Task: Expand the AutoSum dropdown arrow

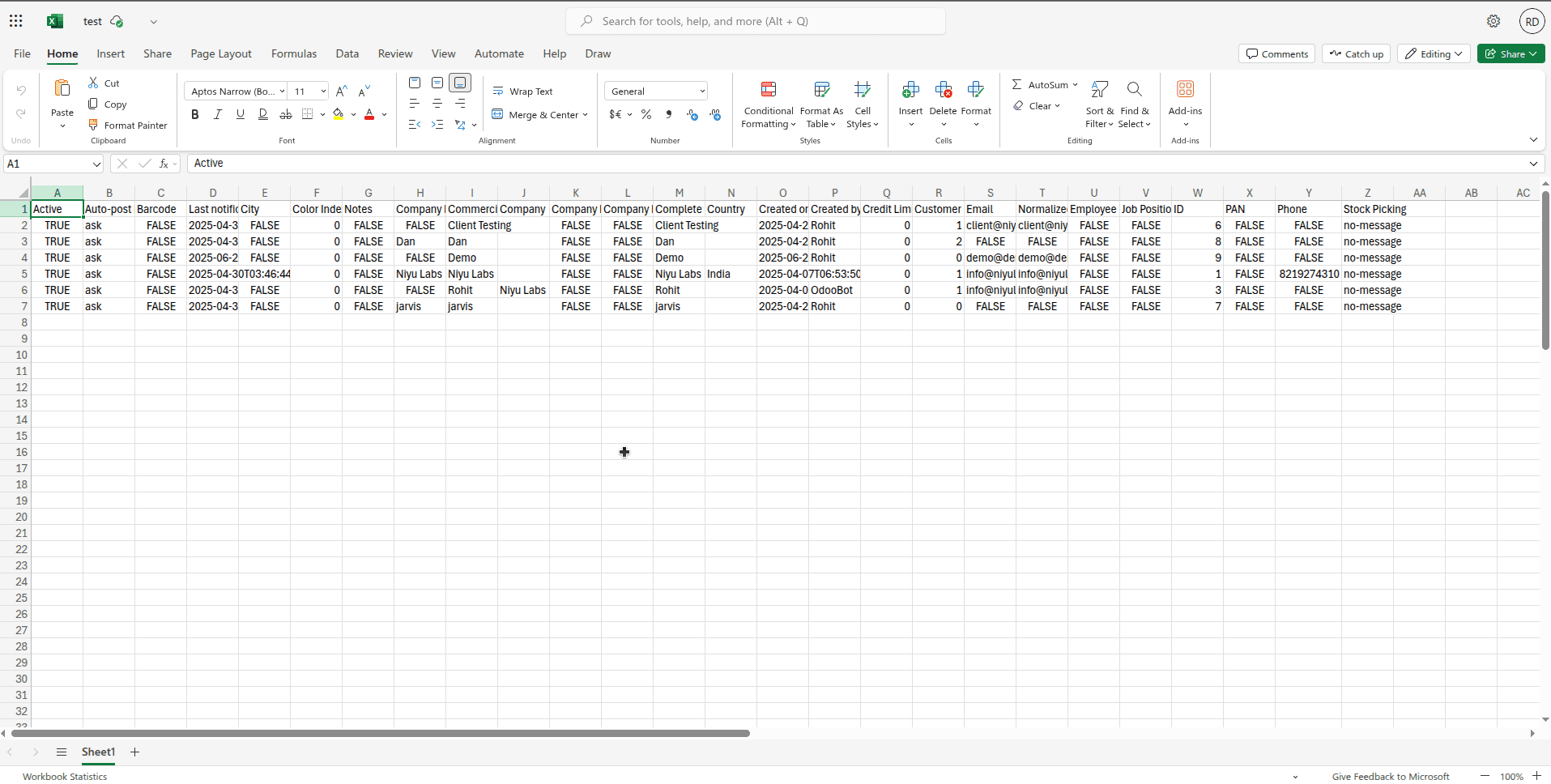Action: tap(1075, 84)
